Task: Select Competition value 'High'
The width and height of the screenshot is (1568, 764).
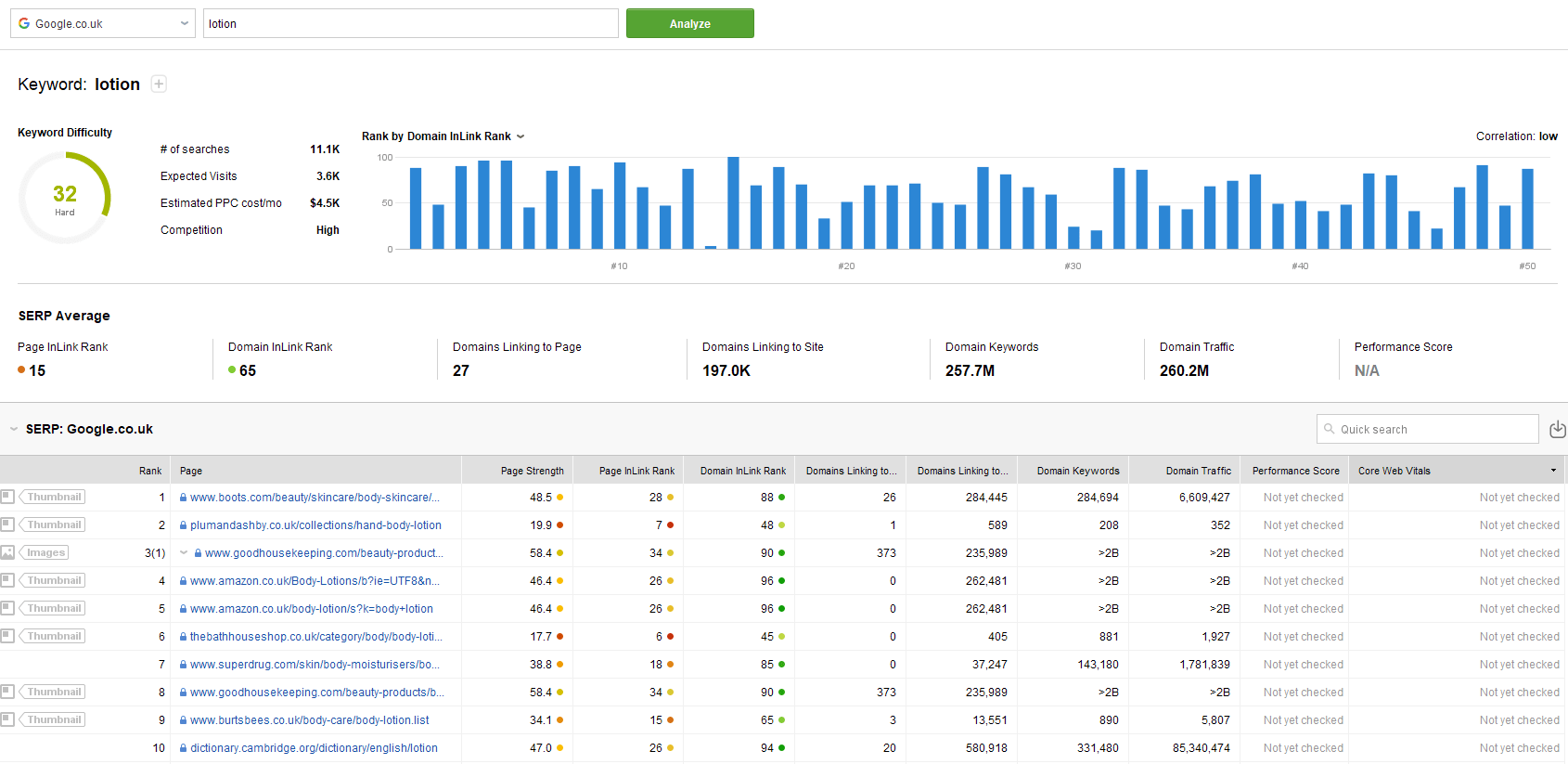Action: (x=328, y=230)
